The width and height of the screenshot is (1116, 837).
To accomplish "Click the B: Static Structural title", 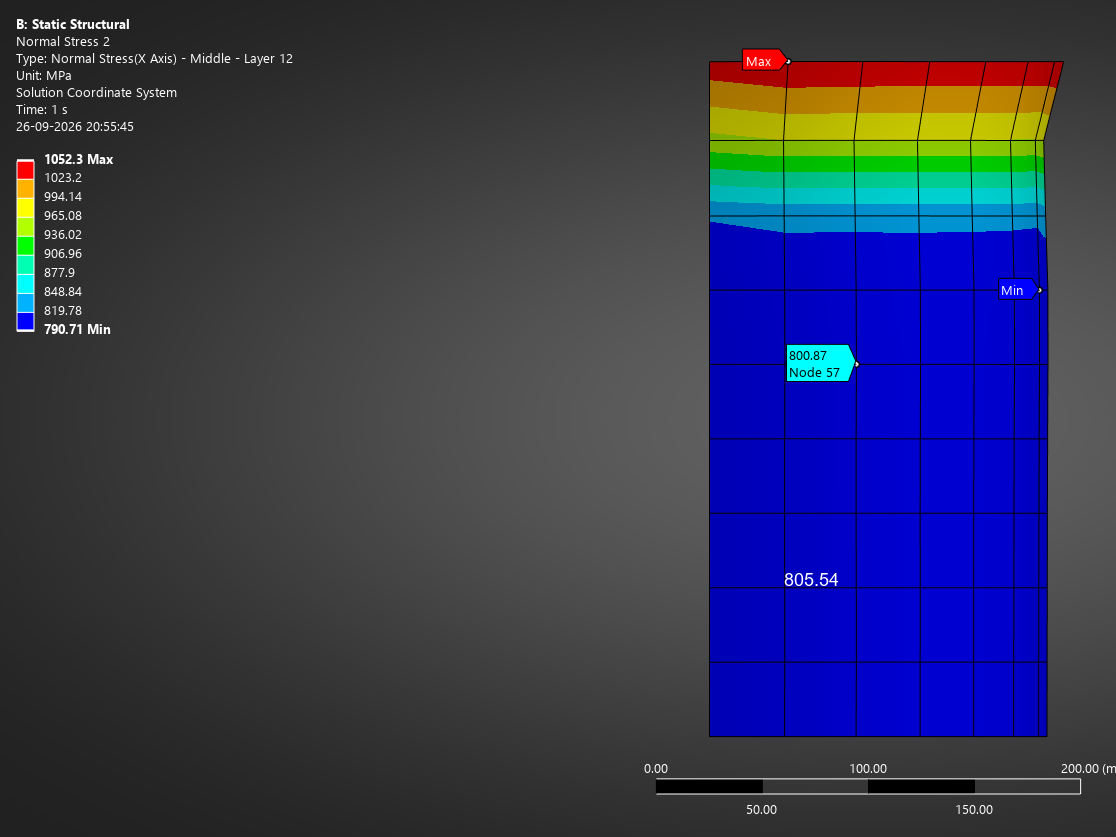I will pyautogui.click(x=73, y=24).
